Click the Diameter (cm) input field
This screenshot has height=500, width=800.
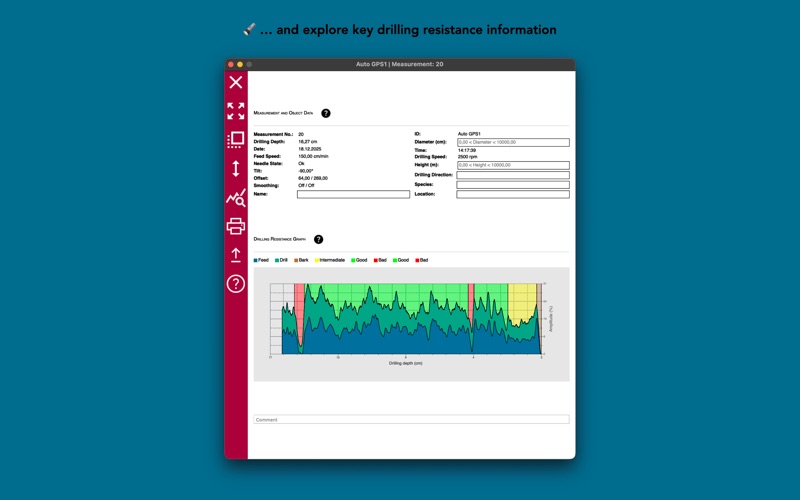tap(513, 142)
